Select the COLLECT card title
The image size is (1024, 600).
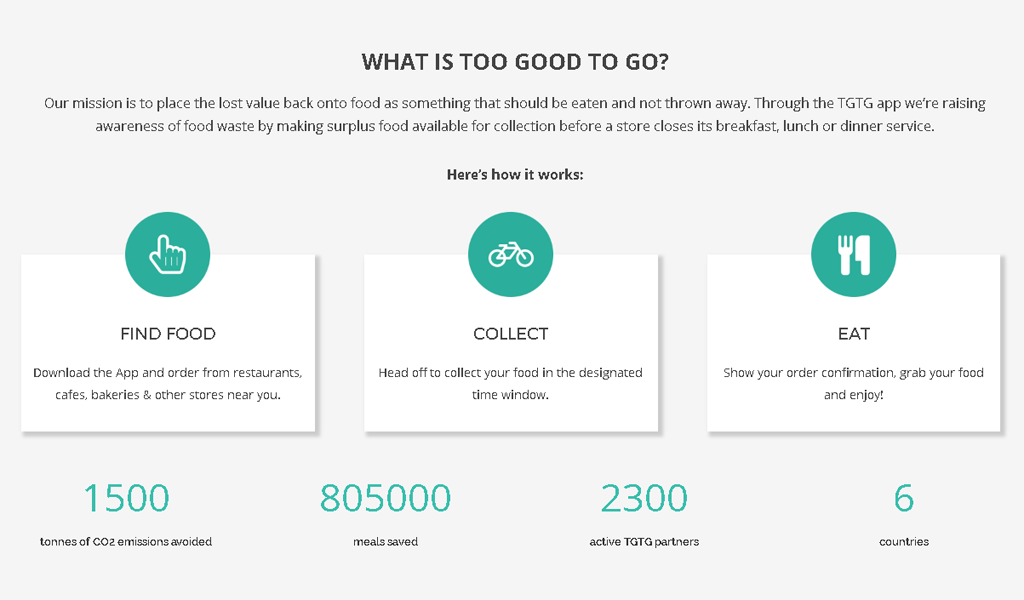coord(511,334)
